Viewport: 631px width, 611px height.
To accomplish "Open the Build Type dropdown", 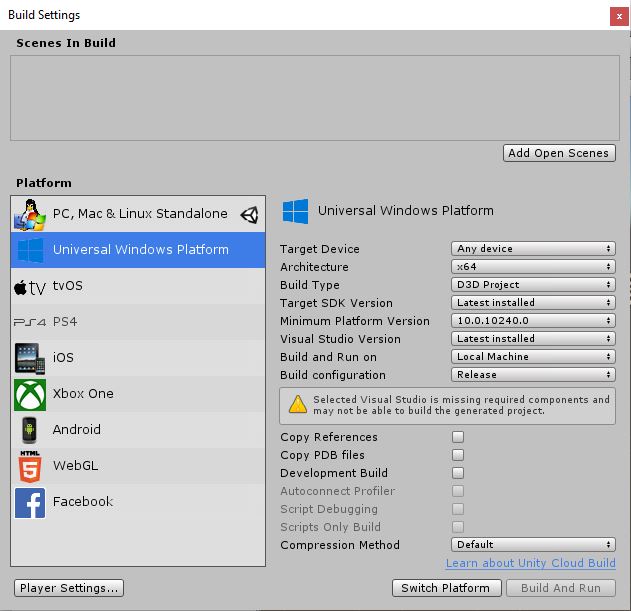I will pos(533,285).
